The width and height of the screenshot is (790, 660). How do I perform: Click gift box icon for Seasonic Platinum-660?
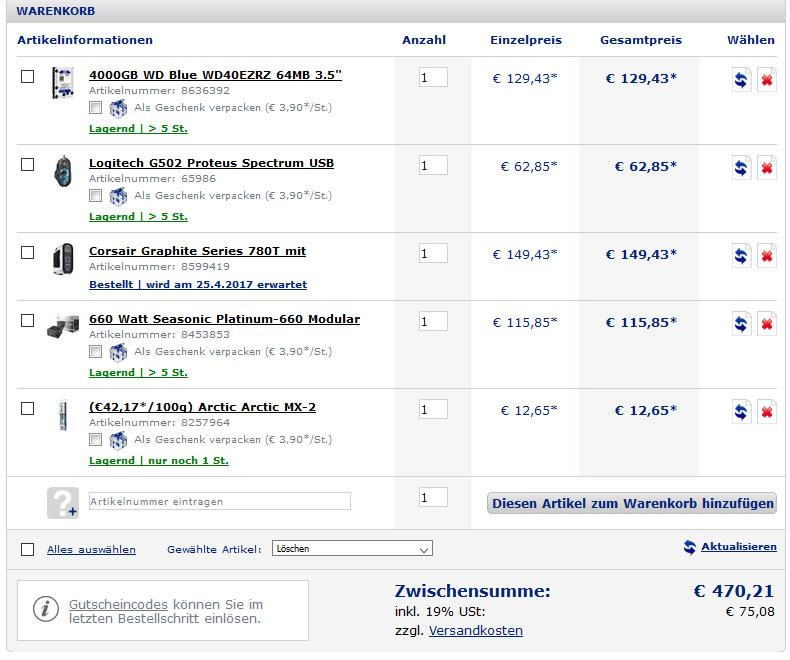point(118,353)
